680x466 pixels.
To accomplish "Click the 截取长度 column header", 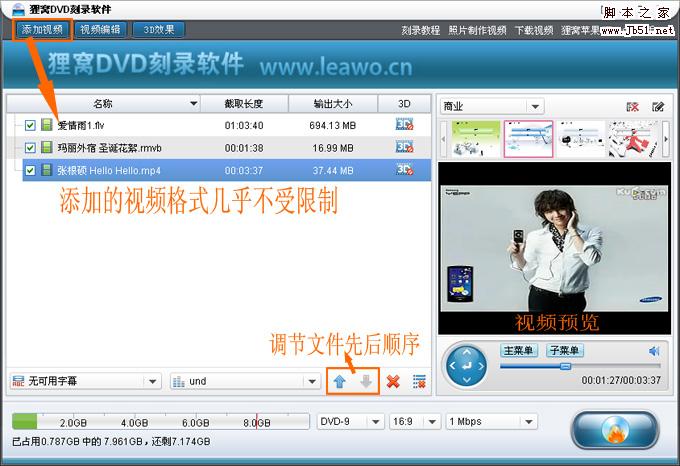I will [x=244, y=104].
